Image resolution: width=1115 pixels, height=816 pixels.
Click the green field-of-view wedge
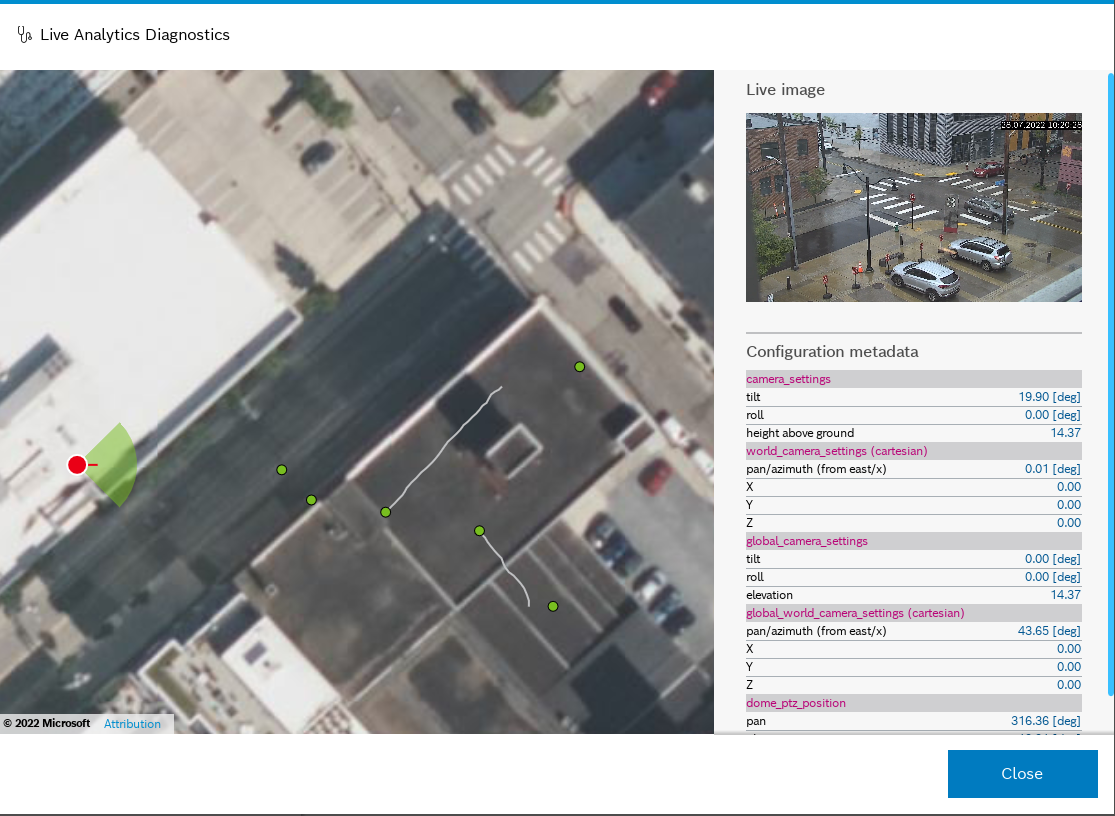pos(117,464)
